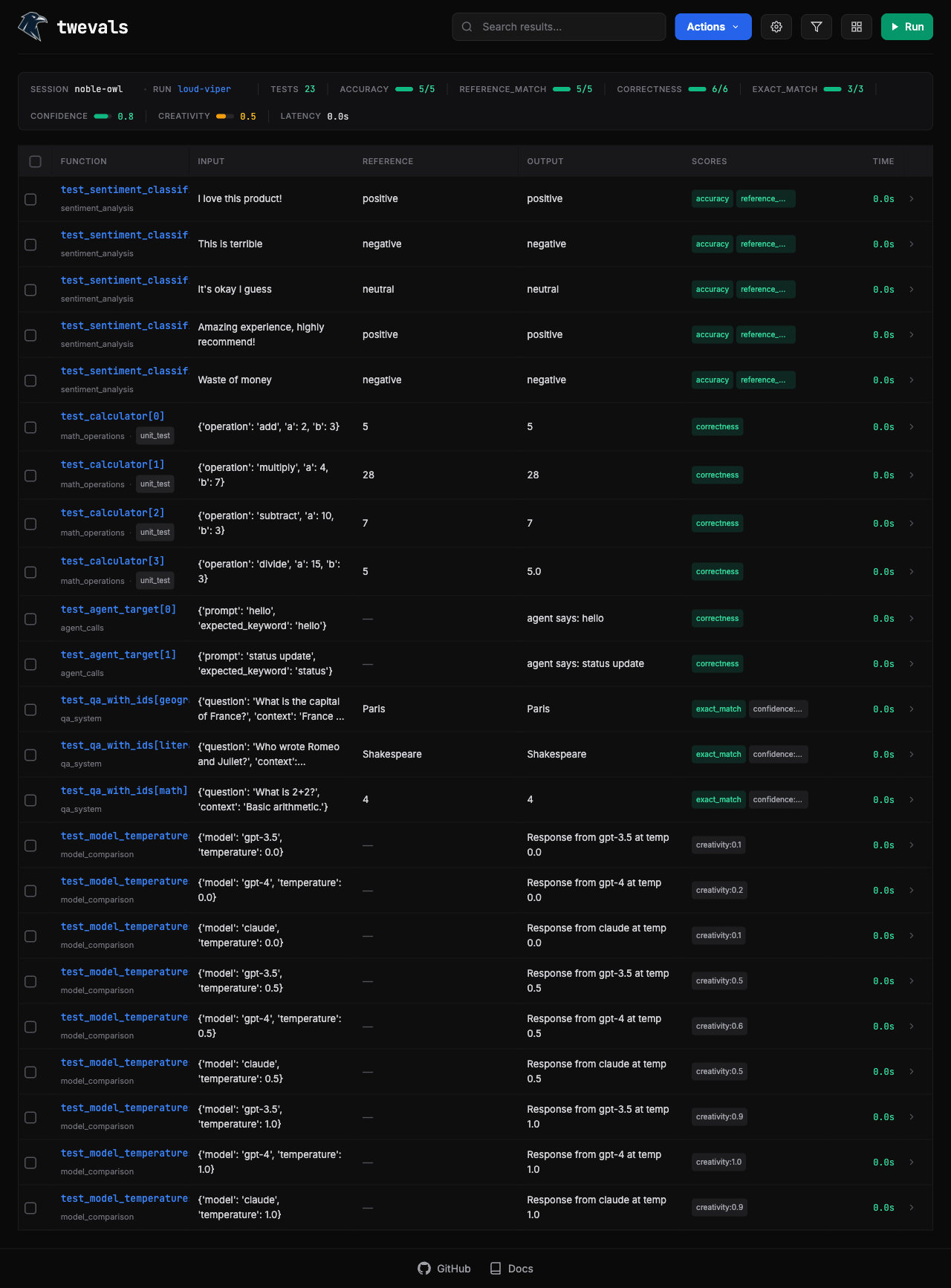
Task: Click the OUTPUT column header
Action: 545,161
